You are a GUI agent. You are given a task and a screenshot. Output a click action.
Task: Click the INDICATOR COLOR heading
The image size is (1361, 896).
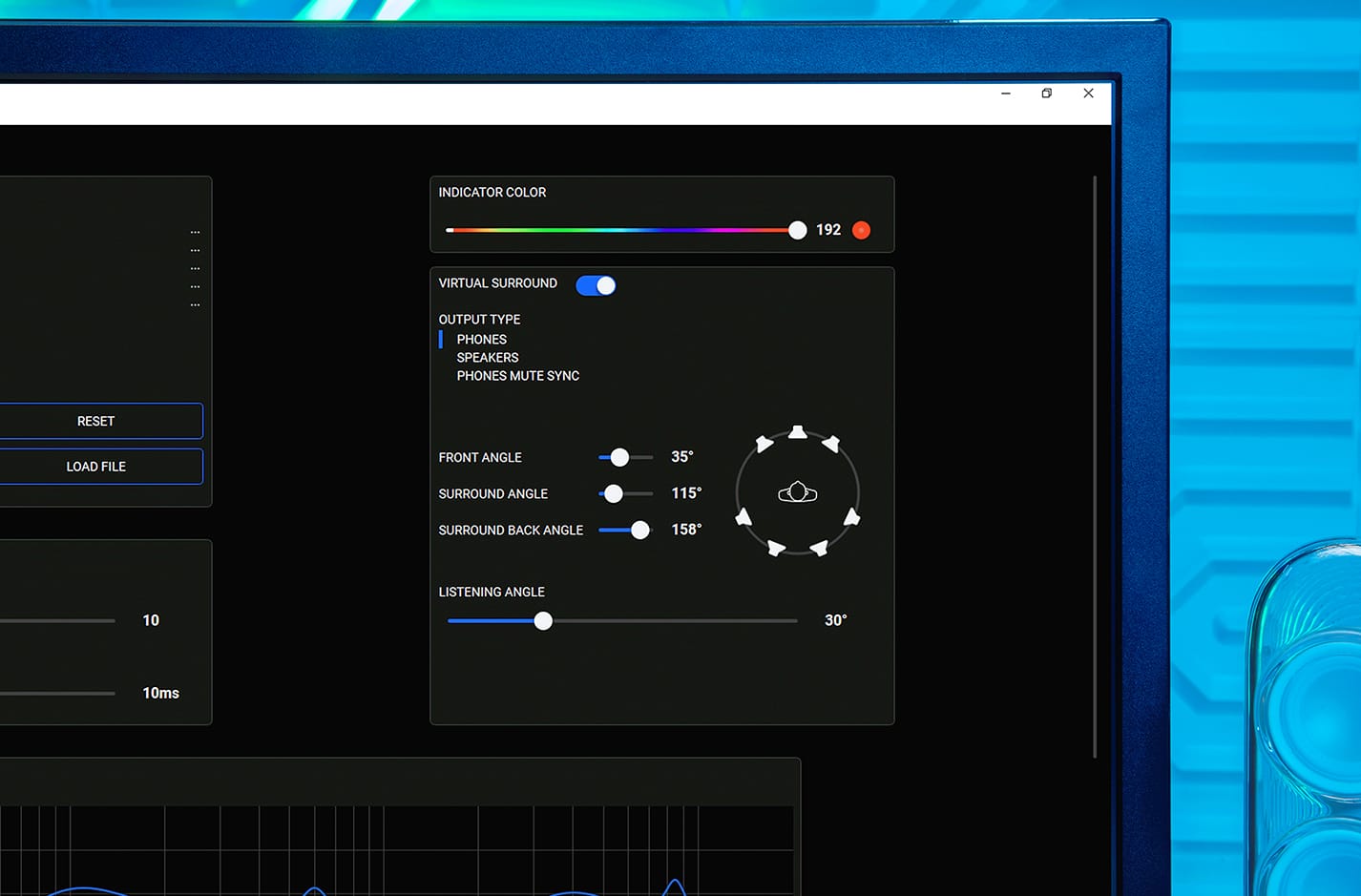492,193
